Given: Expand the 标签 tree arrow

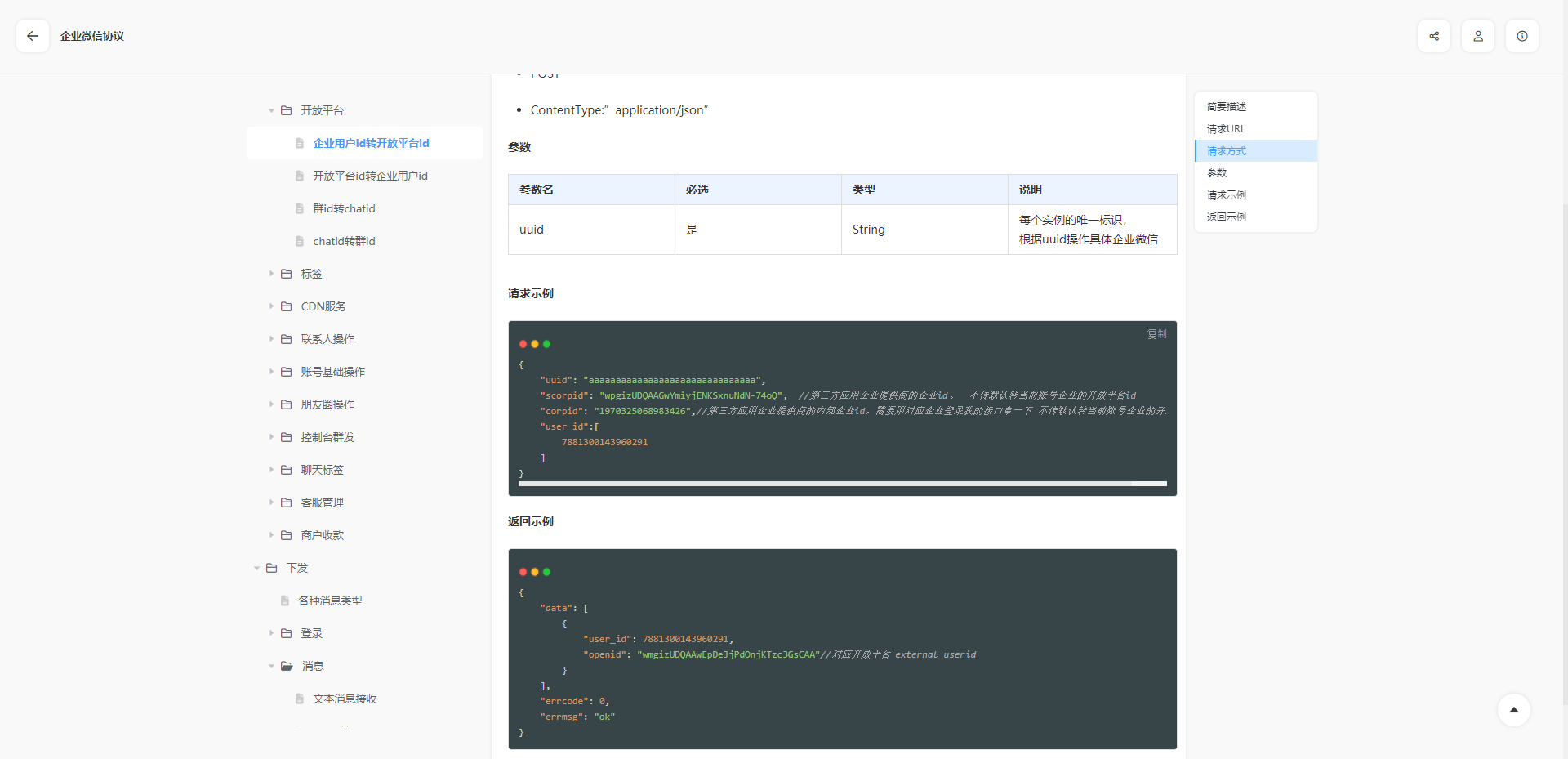Looking at the screenshot, I should 271,274.
